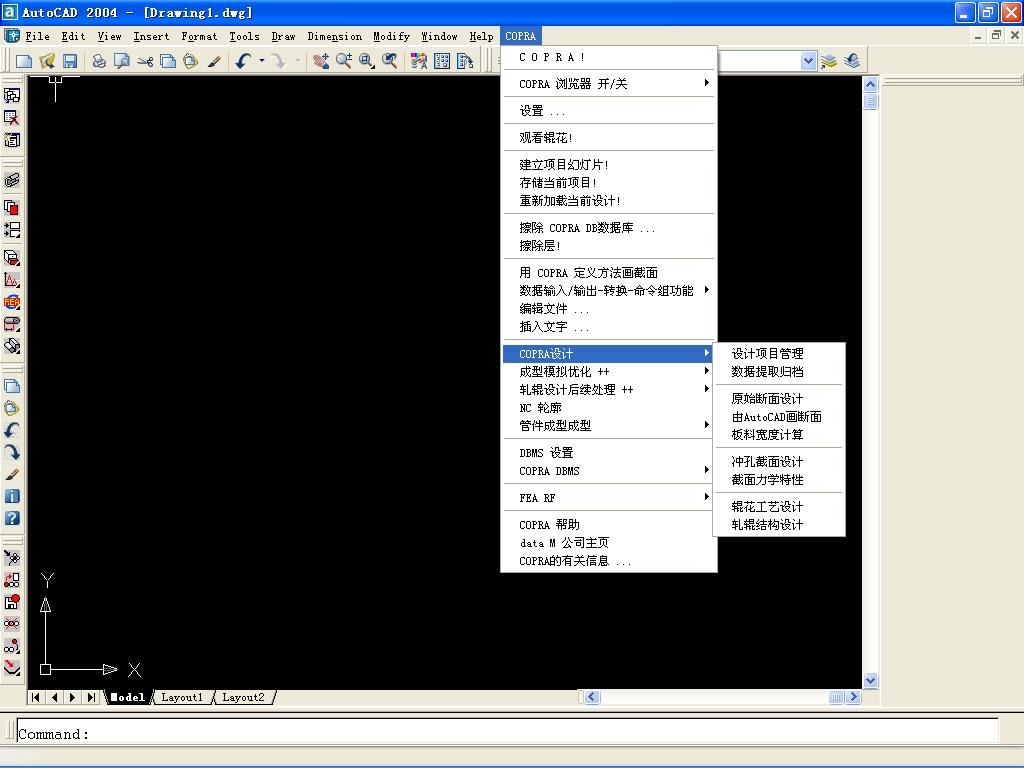
Task: Click the red FEA icon in left toolbar
Action: coord(12,302)
